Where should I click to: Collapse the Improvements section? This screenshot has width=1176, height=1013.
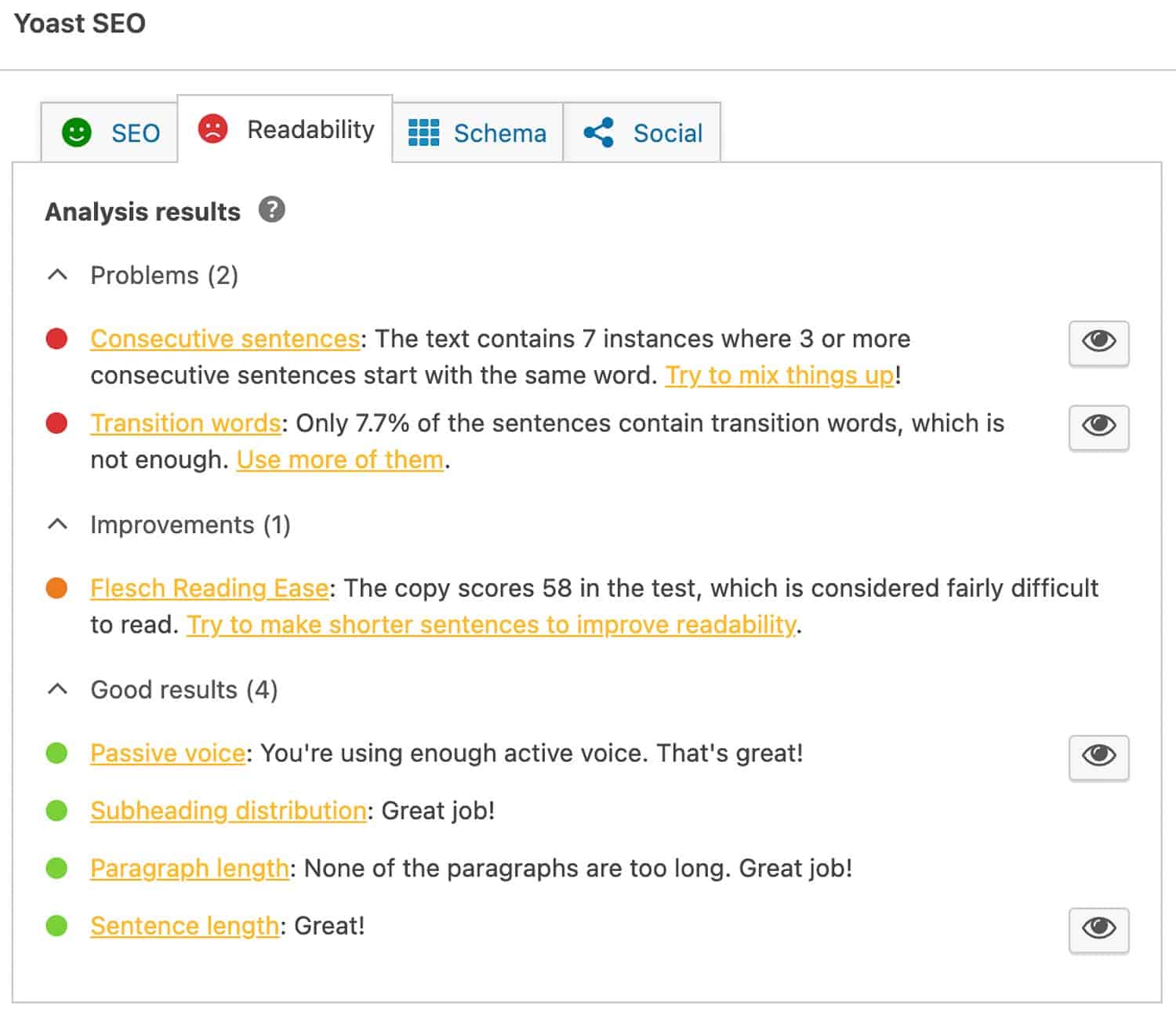coord(56,525)
